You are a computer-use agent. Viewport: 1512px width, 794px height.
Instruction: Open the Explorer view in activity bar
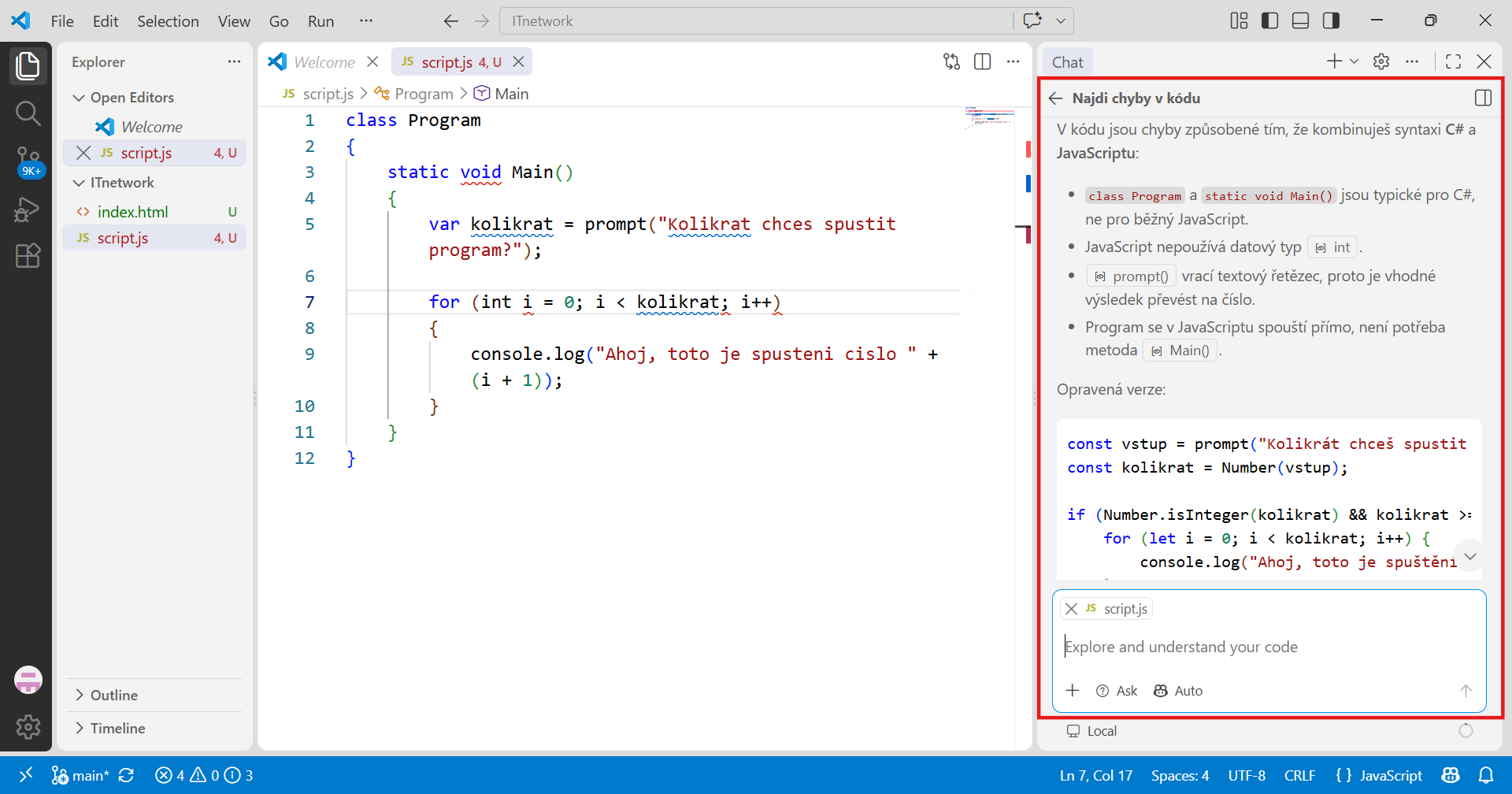coord(28,66)
